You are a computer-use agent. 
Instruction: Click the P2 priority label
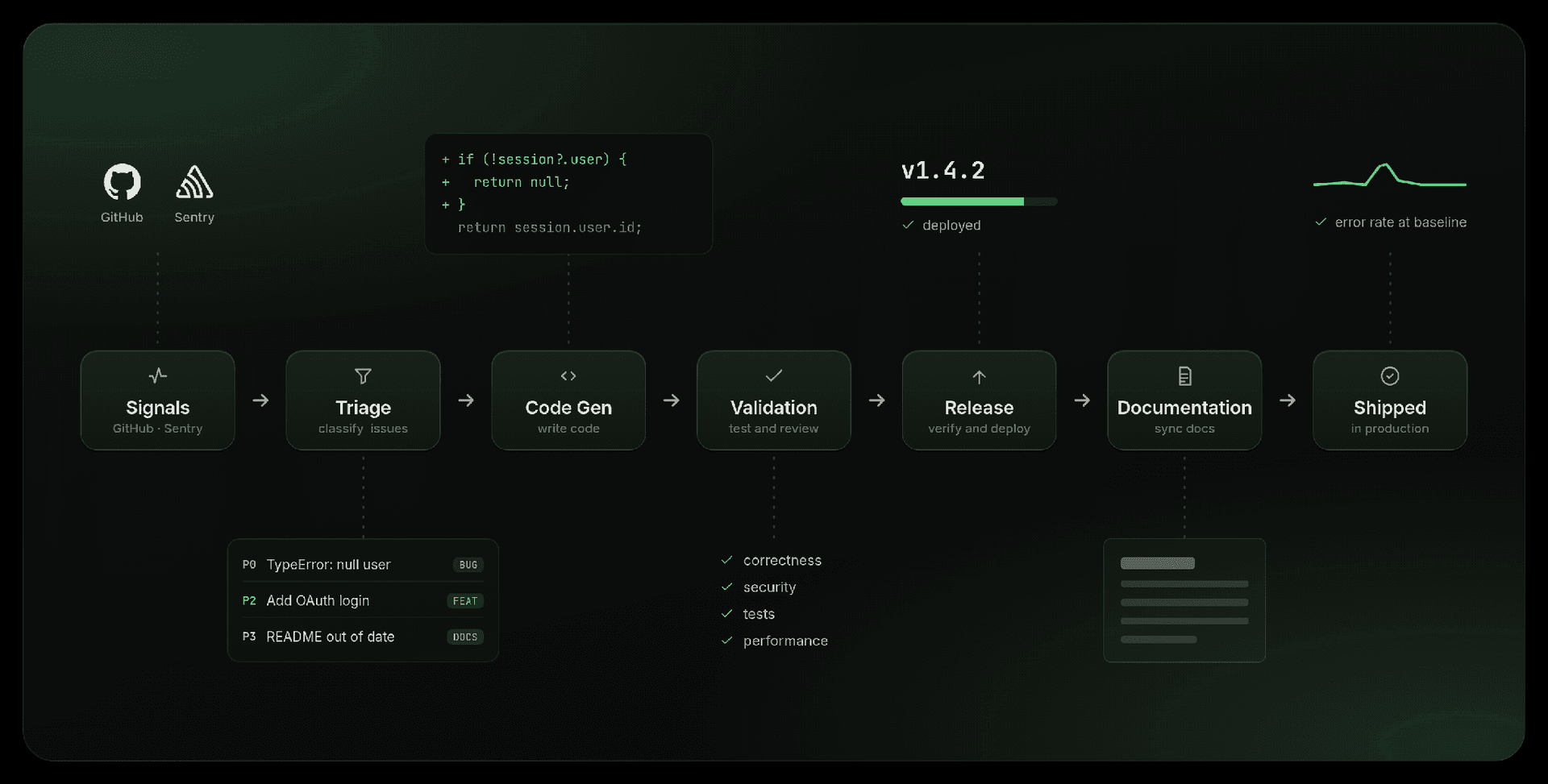coord(249,600)
